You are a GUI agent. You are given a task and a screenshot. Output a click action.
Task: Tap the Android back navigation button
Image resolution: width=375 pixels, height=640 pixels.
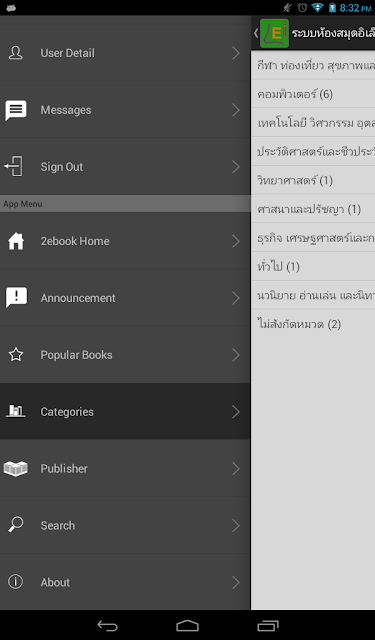coord(107,625)
